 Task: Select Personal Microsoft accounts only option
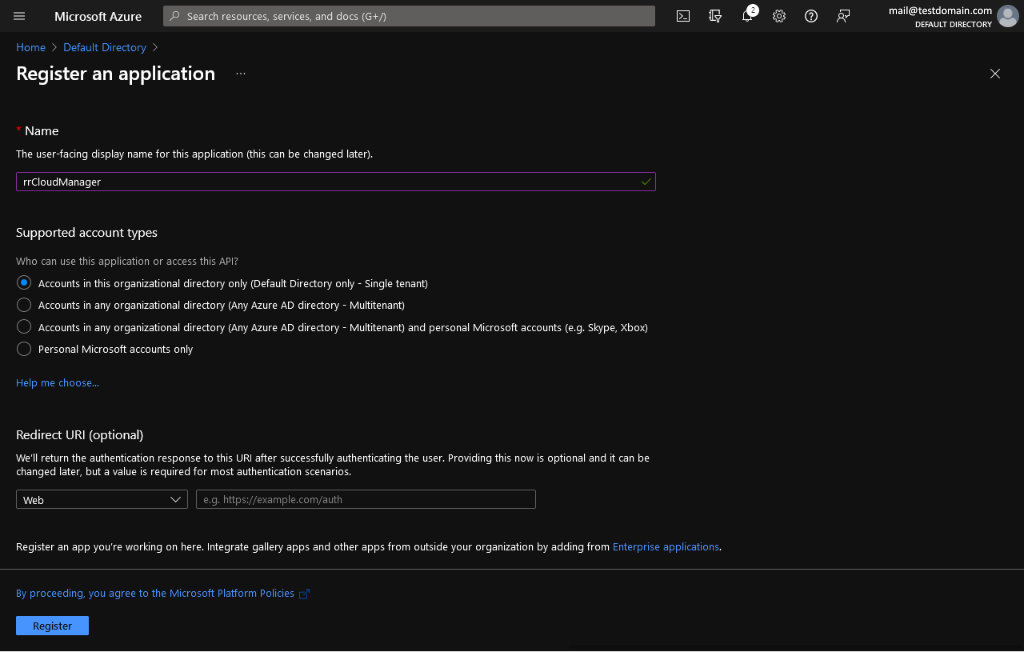24,349
